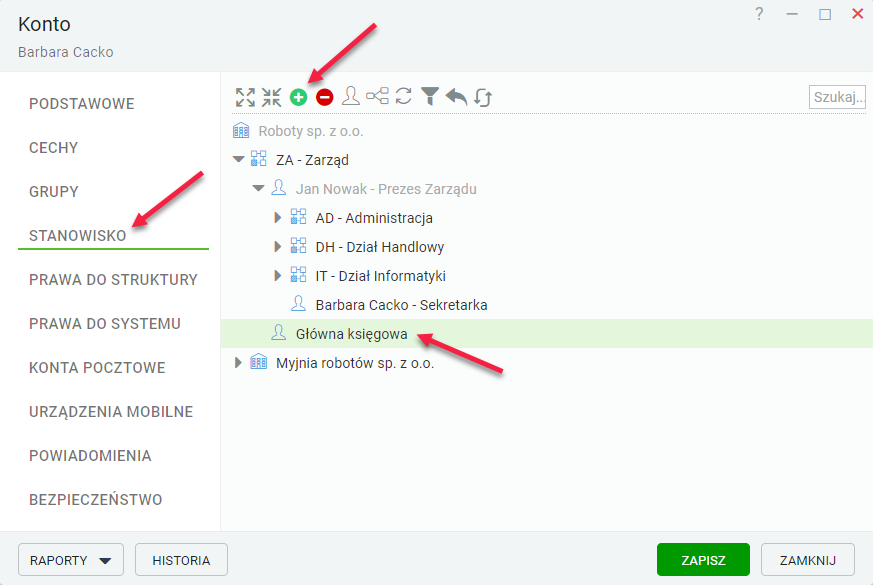Image resolution: width=873 pixels, height=585 pixels.
Task: Expand all tree nodes icon
Action: (x=245, y=97)
